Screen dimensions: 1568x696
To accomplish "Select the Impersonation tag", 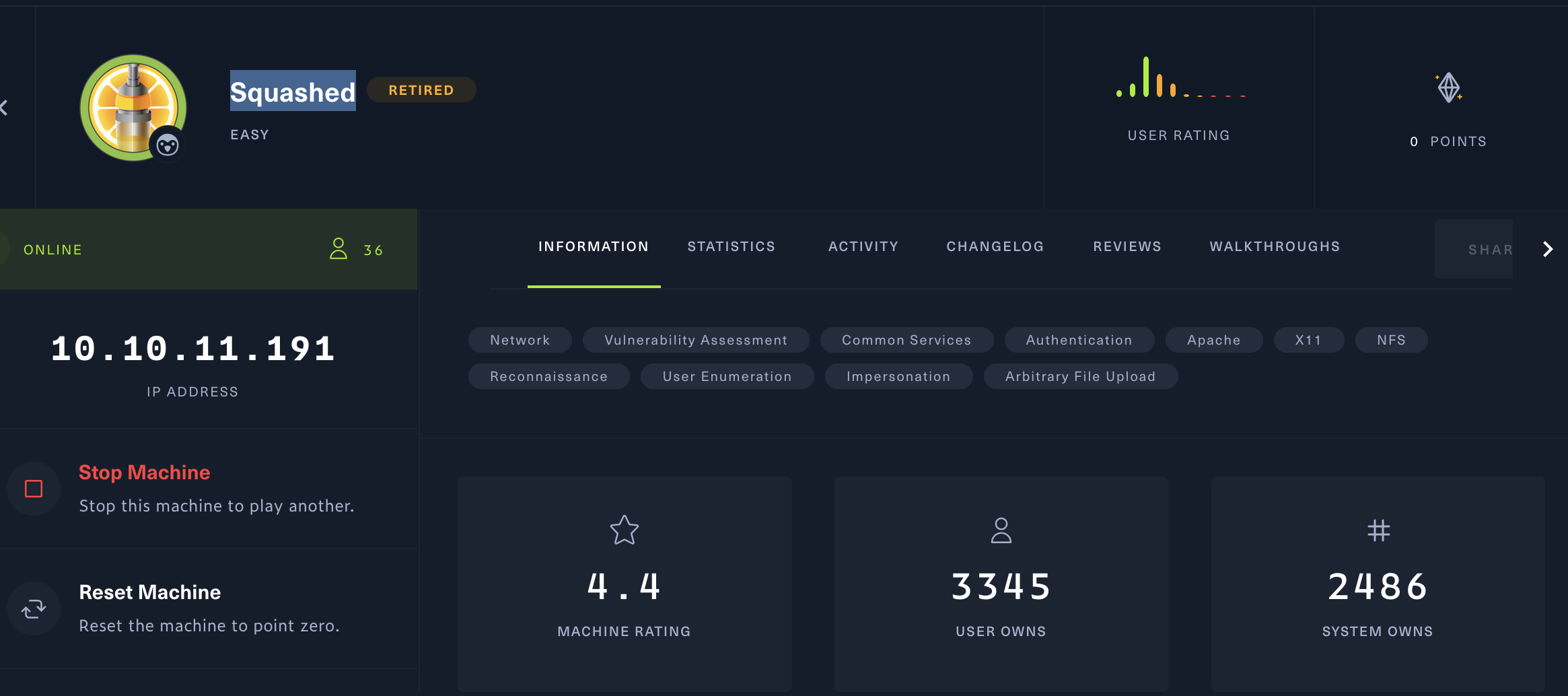I will pos(899,376).
